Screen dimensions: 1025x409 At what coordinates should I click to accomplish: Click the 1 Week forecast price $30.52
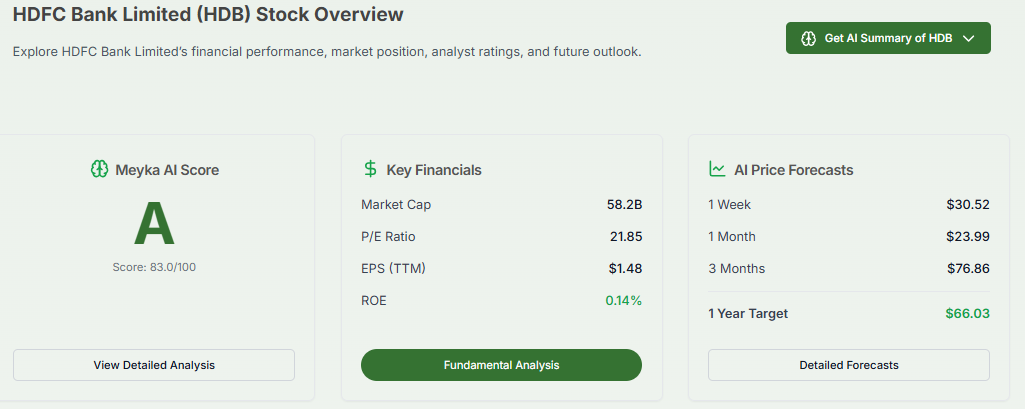968,205
